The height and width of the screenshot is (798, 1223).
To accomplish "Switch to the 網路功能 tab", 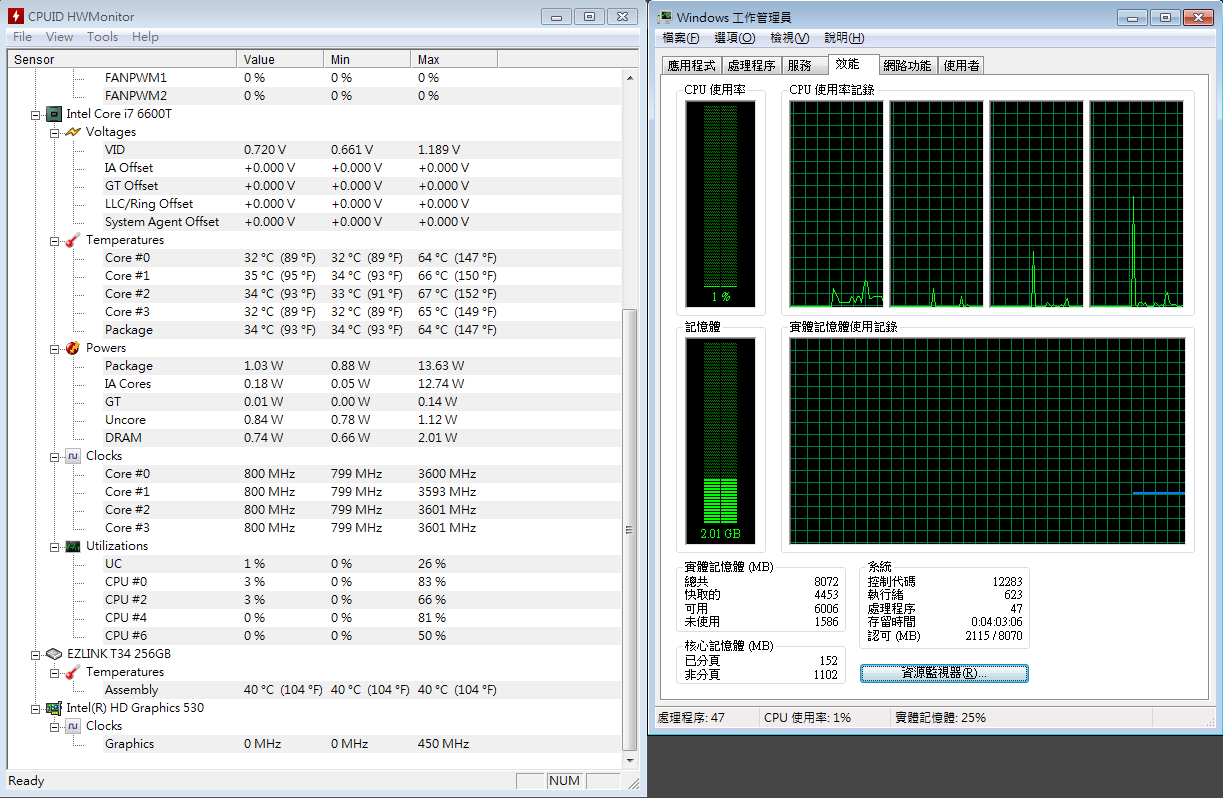I will tap(907, 65).
